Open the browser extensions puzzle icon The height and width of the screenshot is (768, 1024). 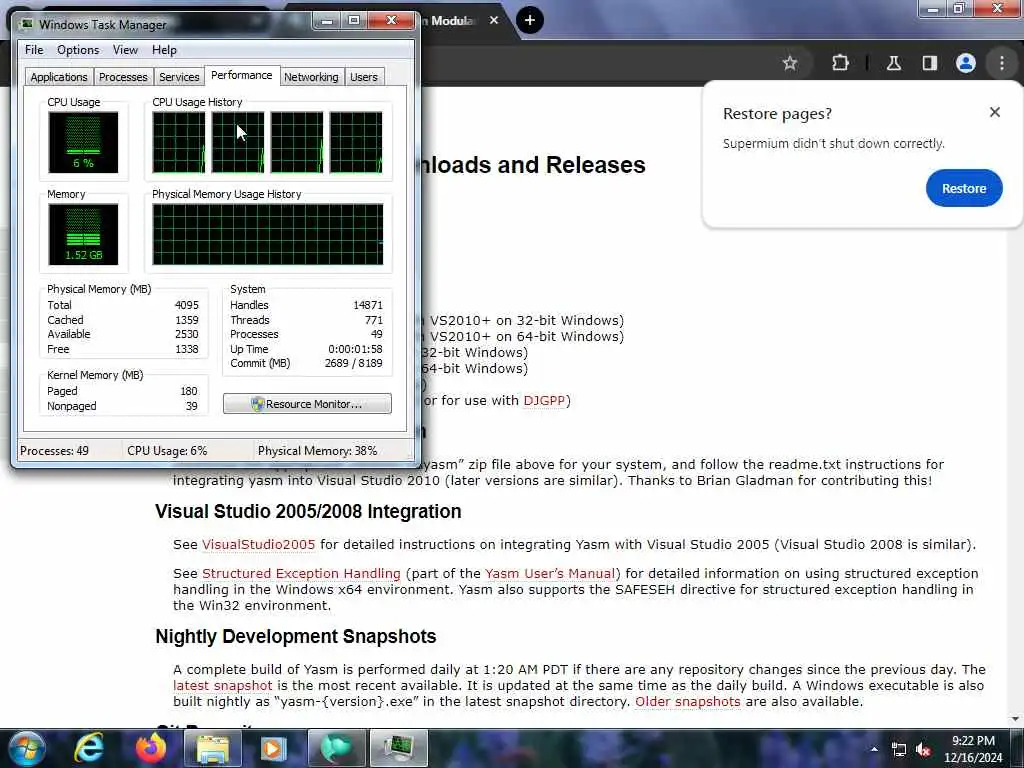point(840,63)
